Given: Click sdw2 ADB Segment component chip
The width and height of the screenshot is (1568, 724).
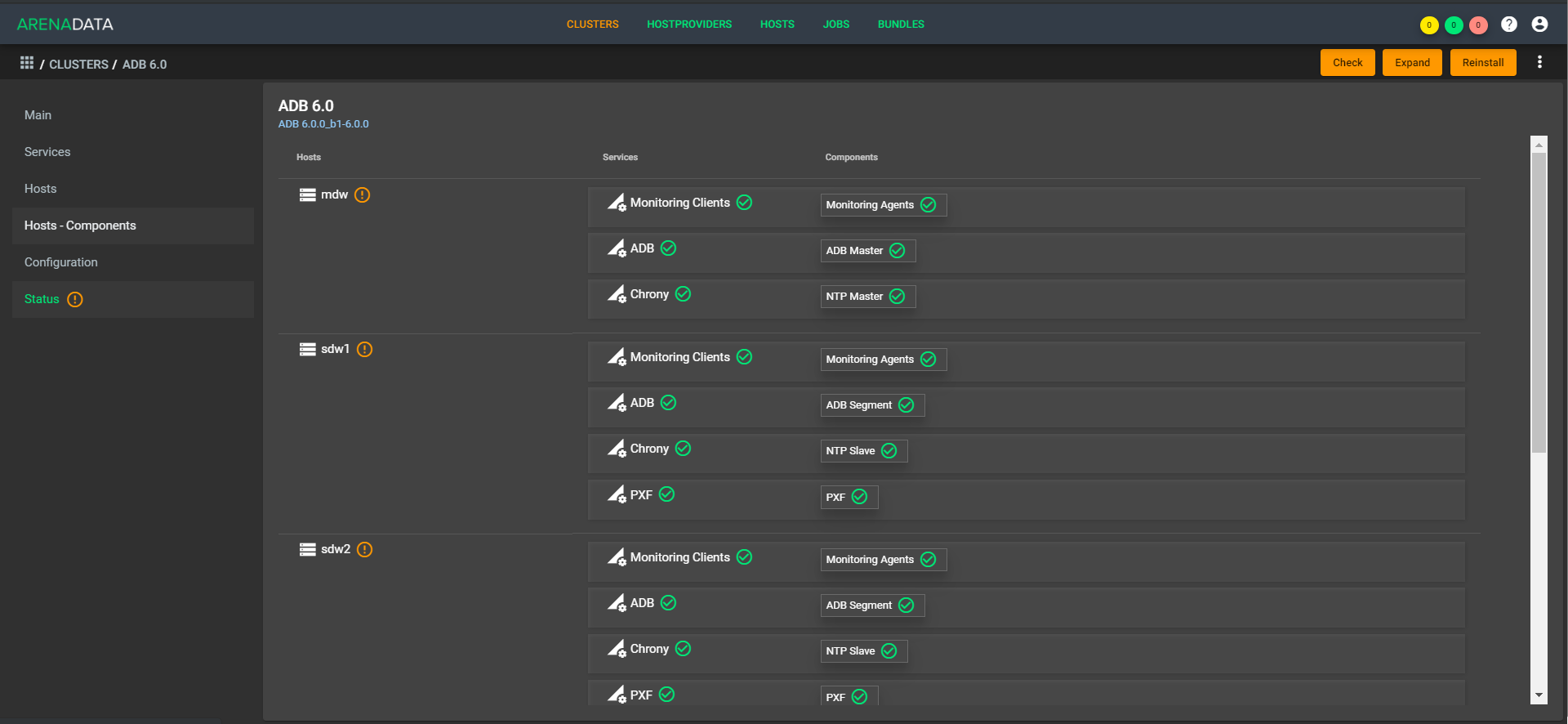Looking at the screenshot, I should click(x=872, y=606).
